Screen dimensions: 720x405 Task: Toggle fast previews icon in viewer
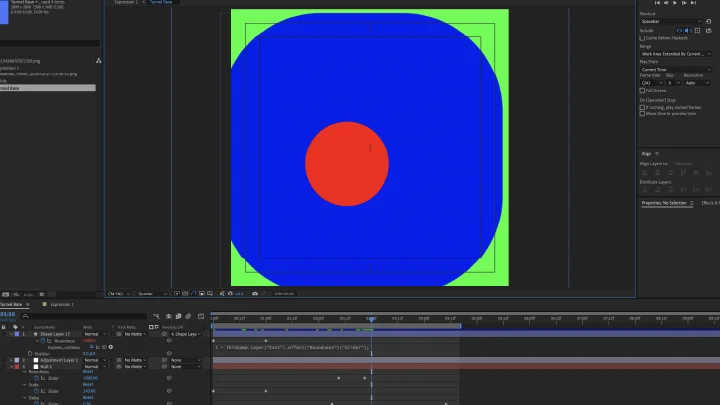(x=177, y=294)
